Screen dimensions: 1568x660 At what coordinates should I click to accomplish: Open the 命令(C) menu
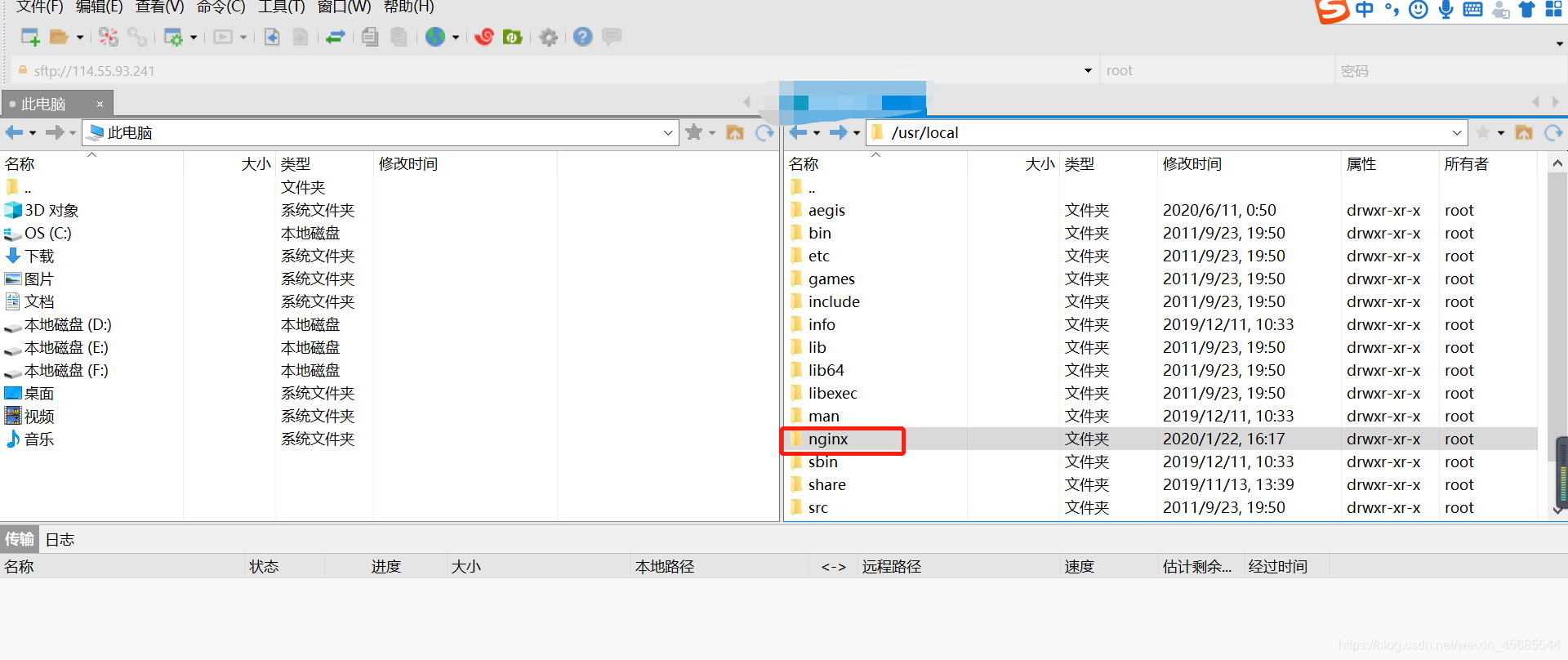(220, 7)
